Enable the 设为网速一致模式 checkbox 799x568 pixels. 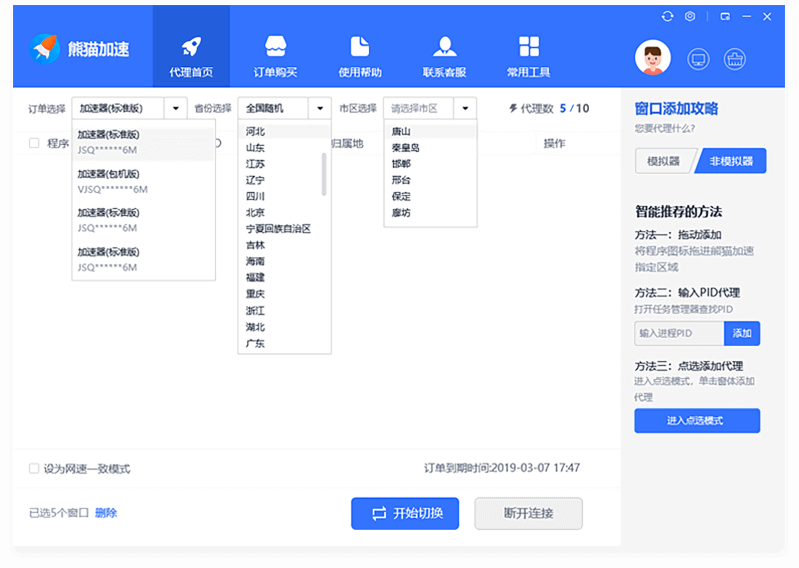34,468
